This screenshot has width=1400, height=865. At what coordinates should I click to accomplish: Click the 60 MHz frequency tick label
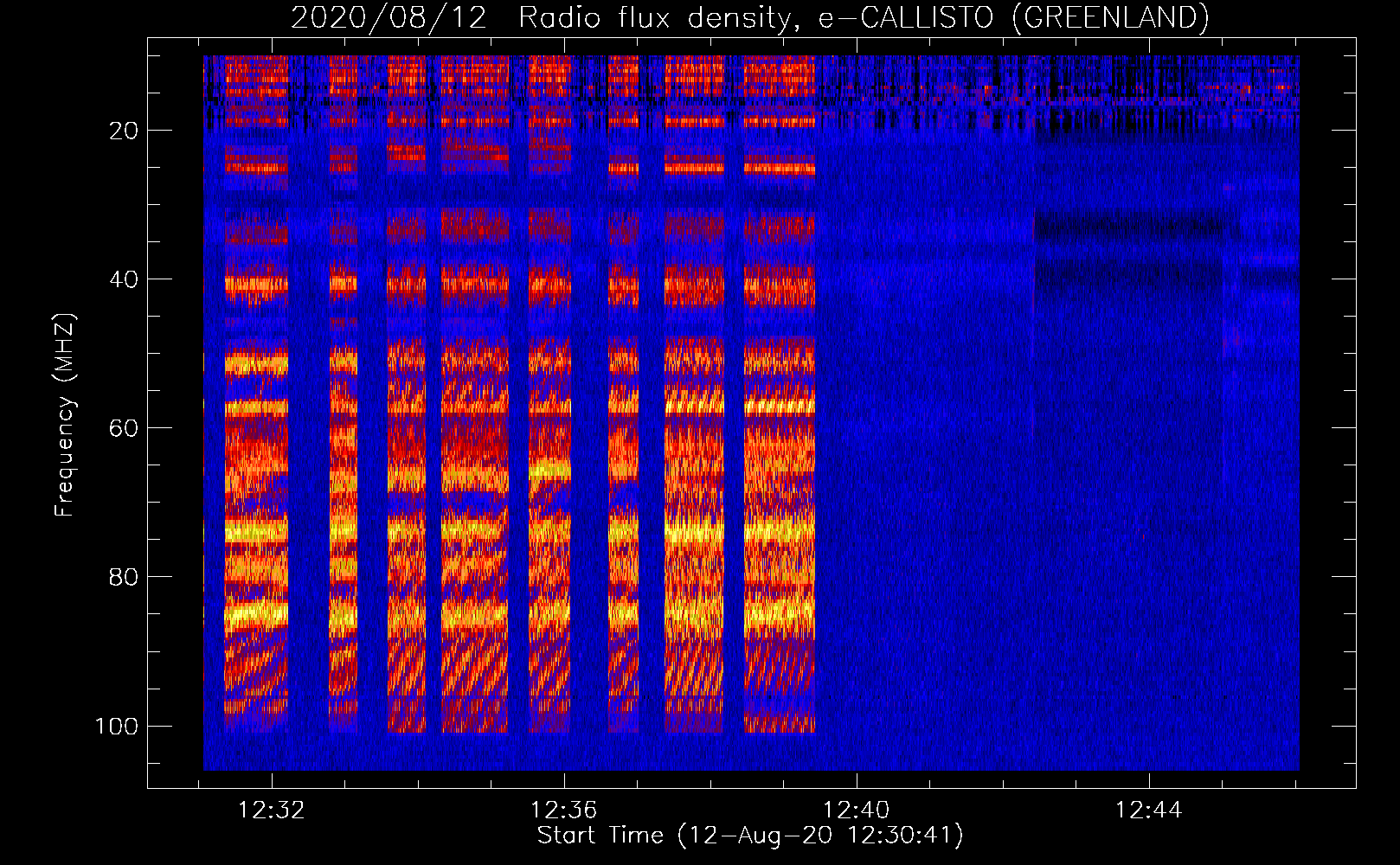pyautogui.click(x=124, y=428)
